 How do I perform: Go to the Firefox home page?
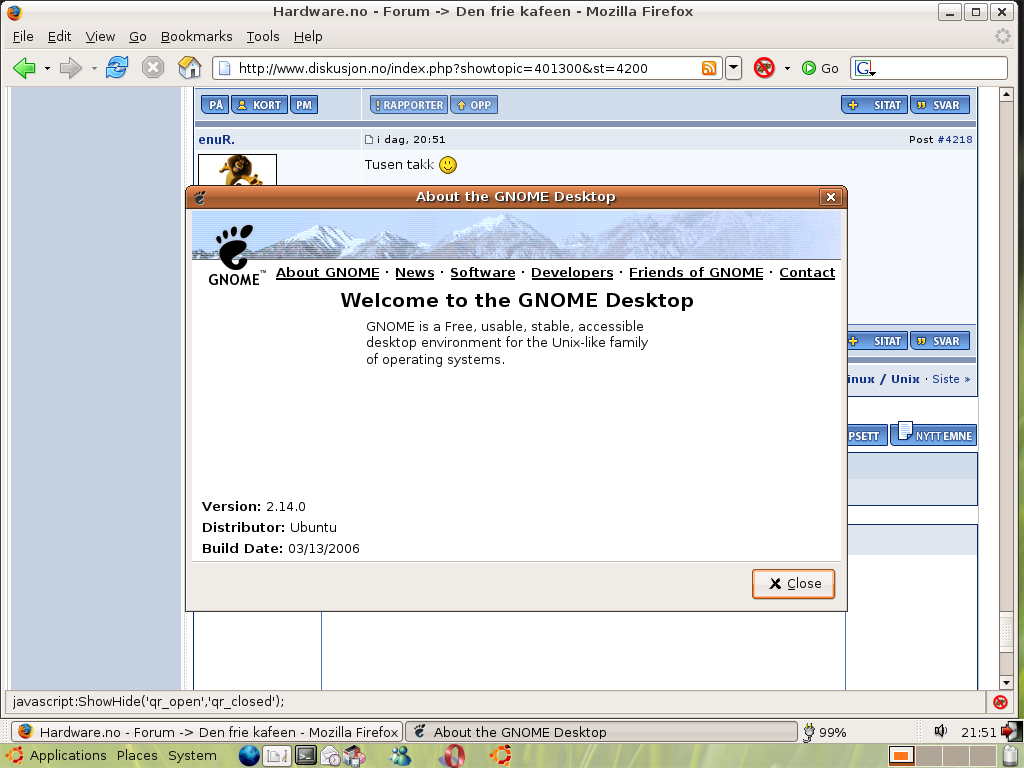tap(189, 67)
